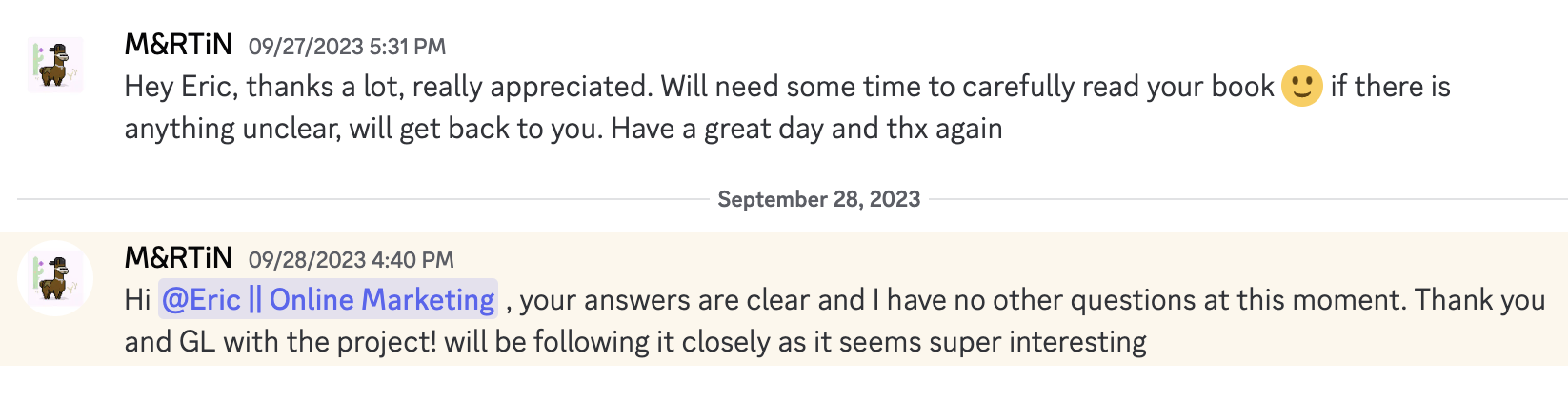Select the 09/27/2023 5:31 PM timestamp

pyautogui.click(x=347, y=47)
